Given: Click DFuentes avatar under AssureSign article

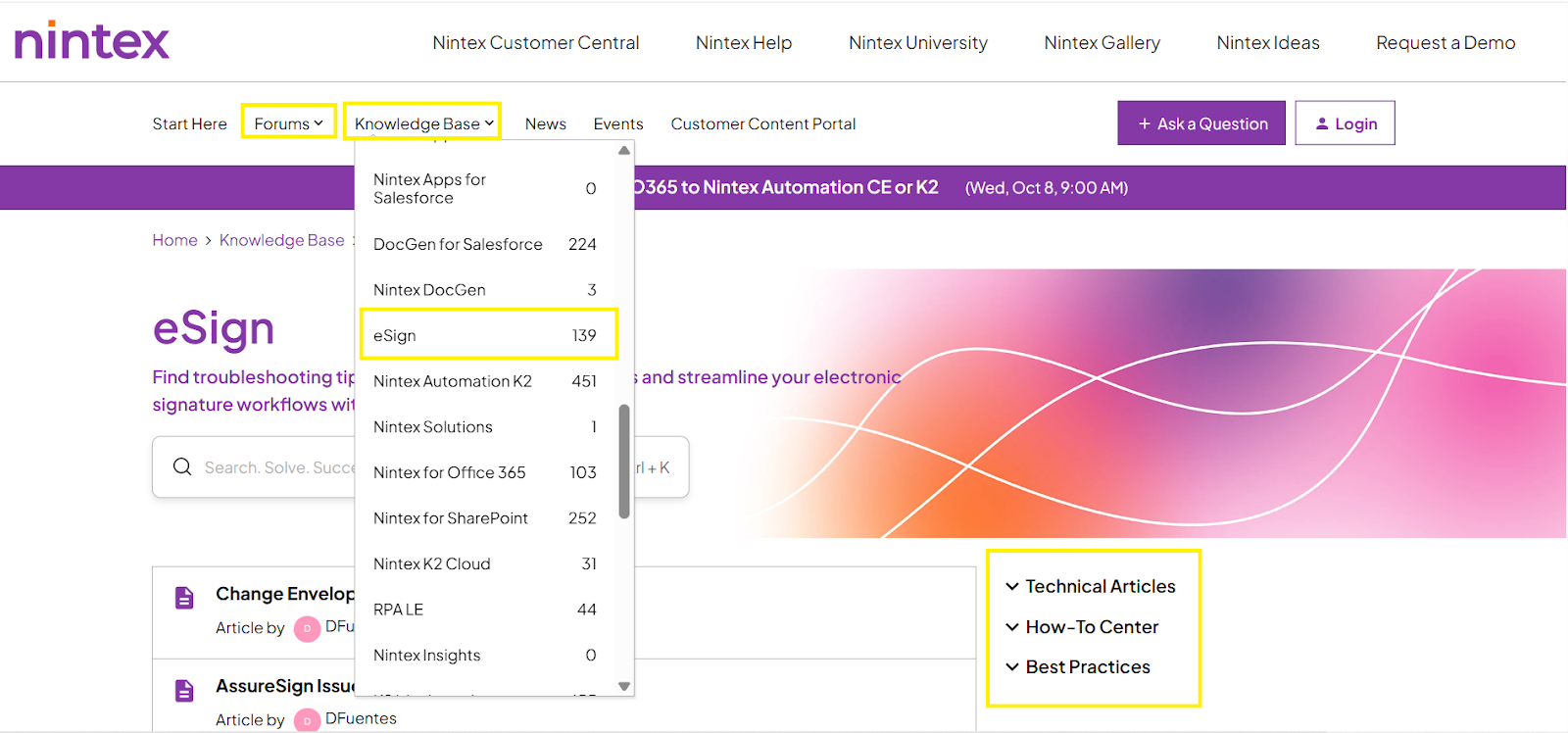Looking at the screenshot, I should (x=308, y=720).
